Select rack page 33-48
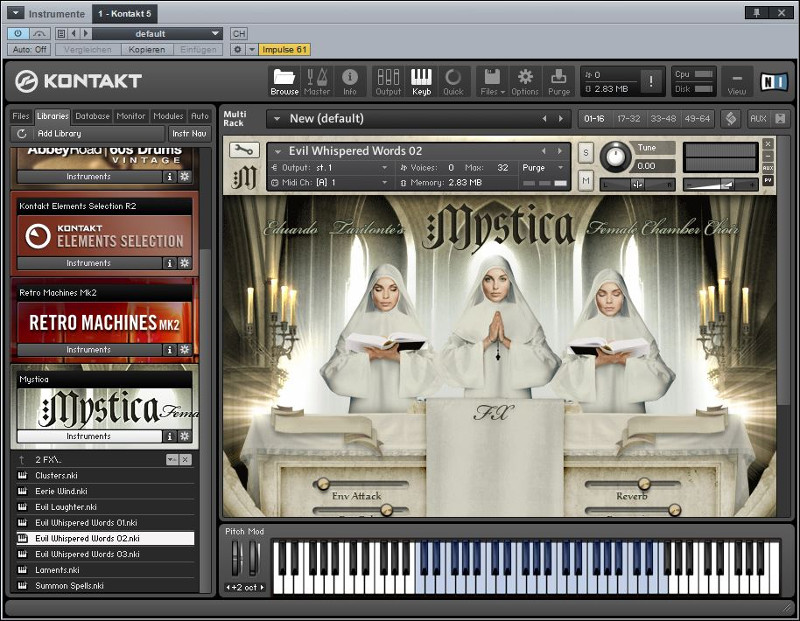 pyautogui.click(x=663, y=119)
